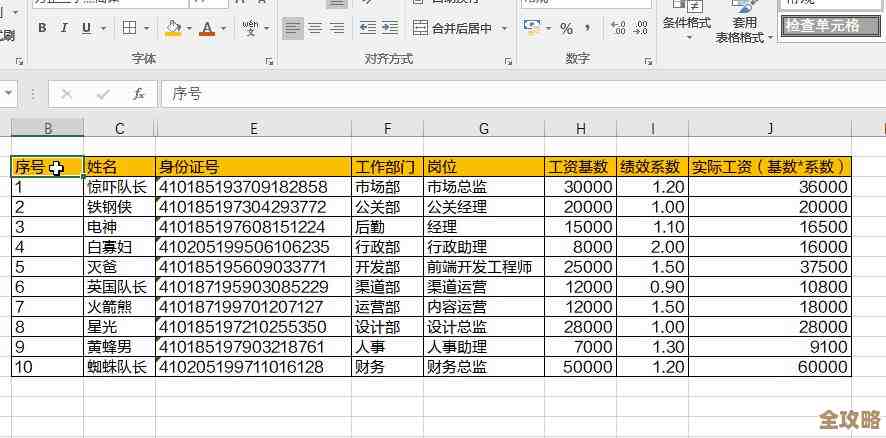Toggle italic formatting
Image resolution: width=886 pixels, height=438 pixels.
tap(64, 28)
